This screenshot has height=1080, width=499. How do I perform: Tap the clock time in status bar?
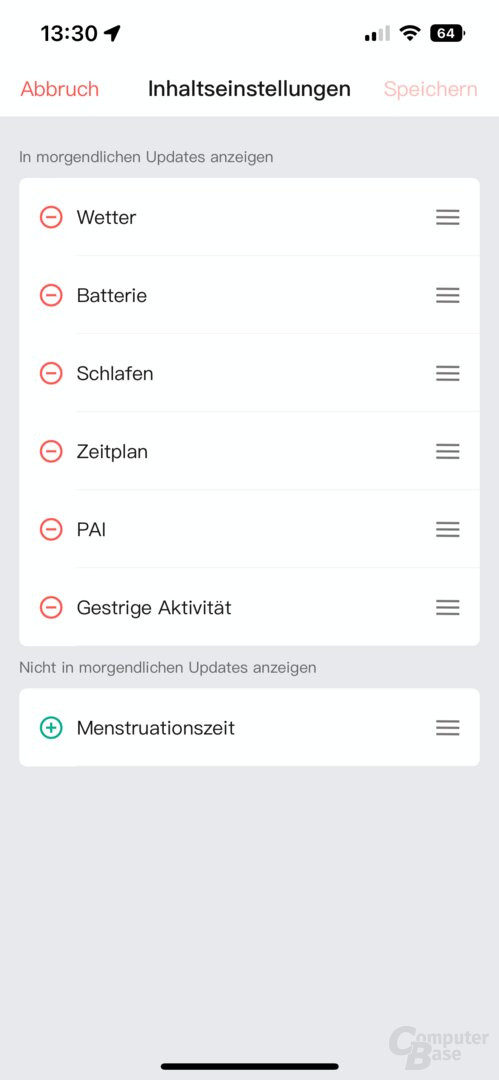69,33
